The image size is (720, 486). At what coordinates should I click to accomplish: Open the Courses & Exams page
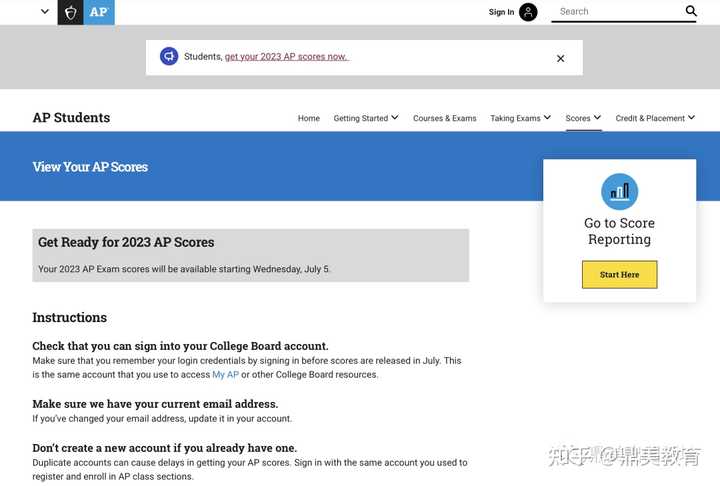click(x=445, y=118)
